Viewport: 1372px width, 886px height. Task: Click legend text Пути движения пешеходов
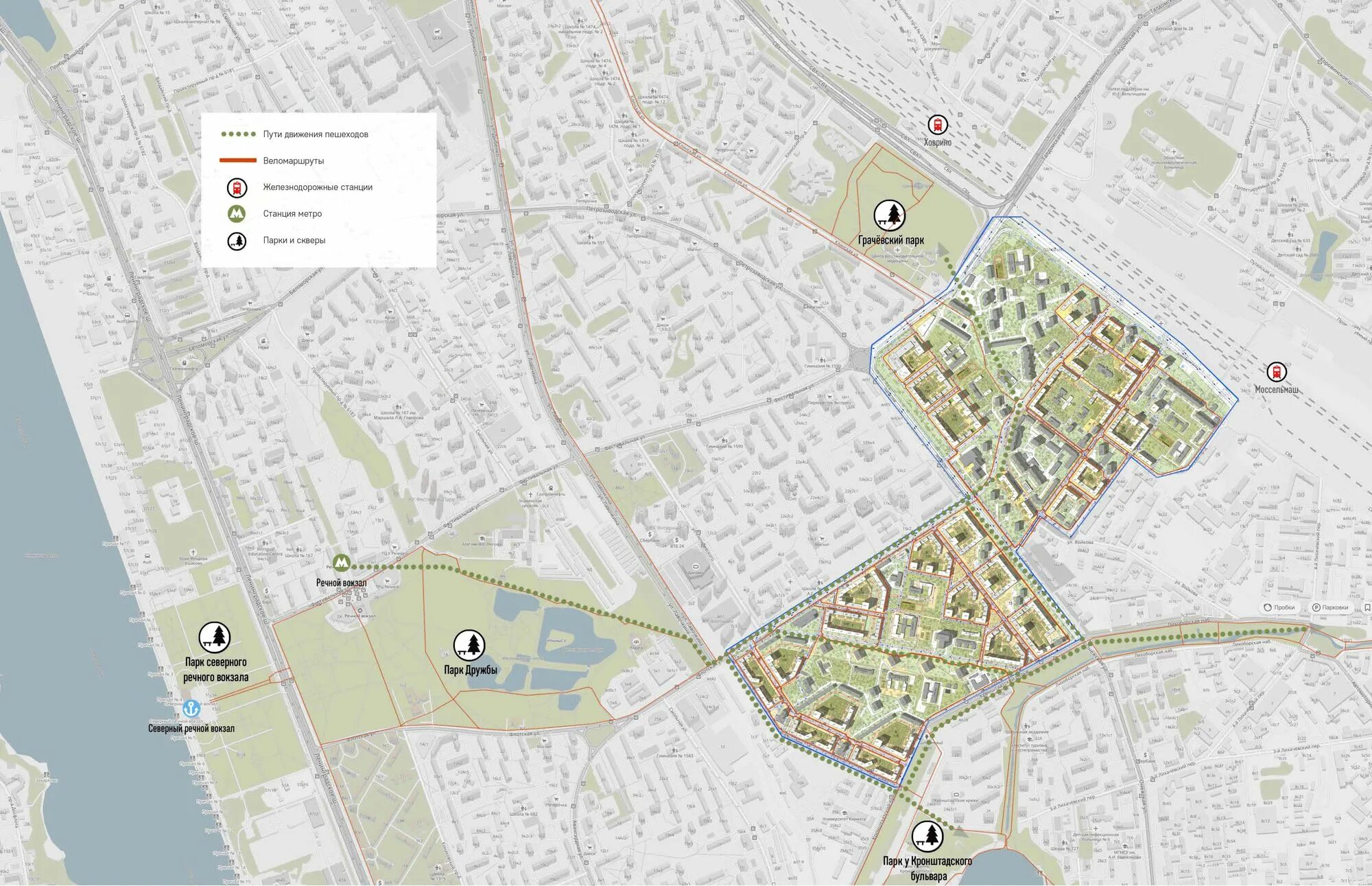(316, 135)
